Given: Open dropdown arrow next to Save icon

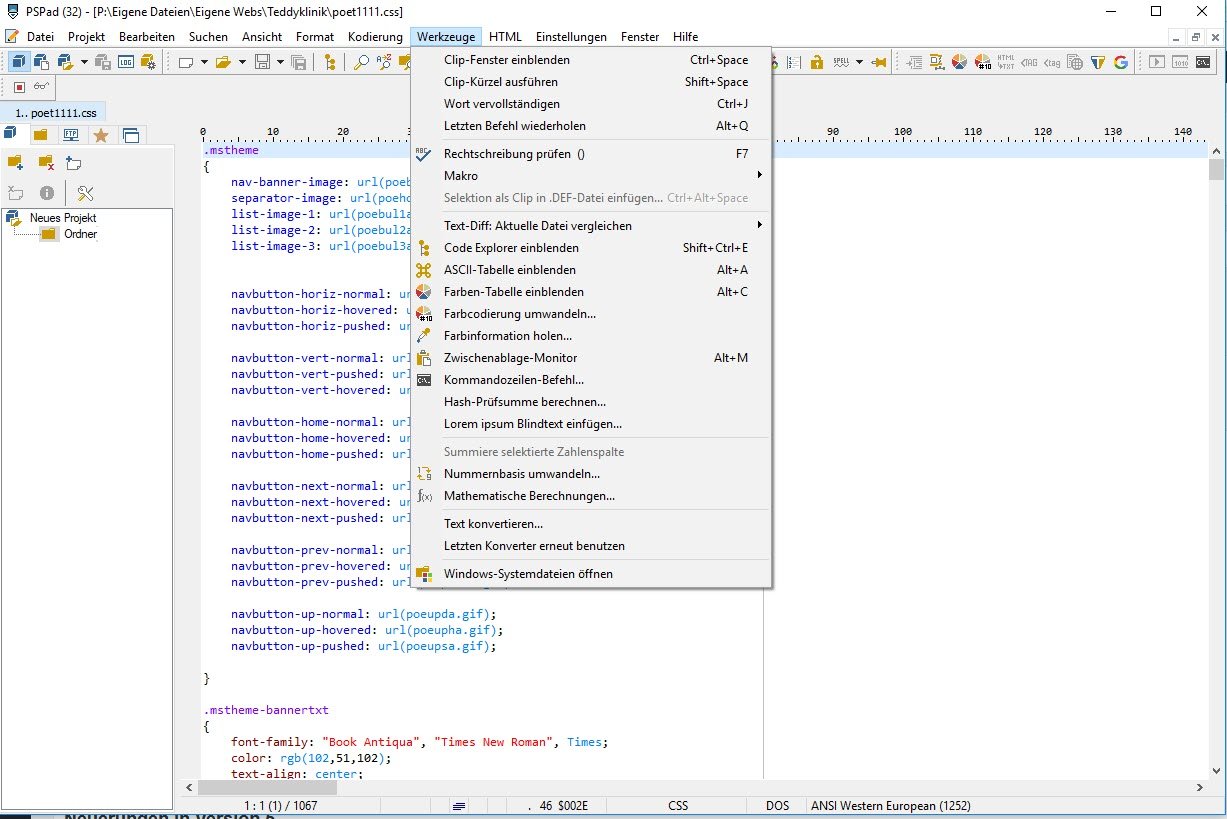Looking at the screenshot, I should tap(280, 62).
